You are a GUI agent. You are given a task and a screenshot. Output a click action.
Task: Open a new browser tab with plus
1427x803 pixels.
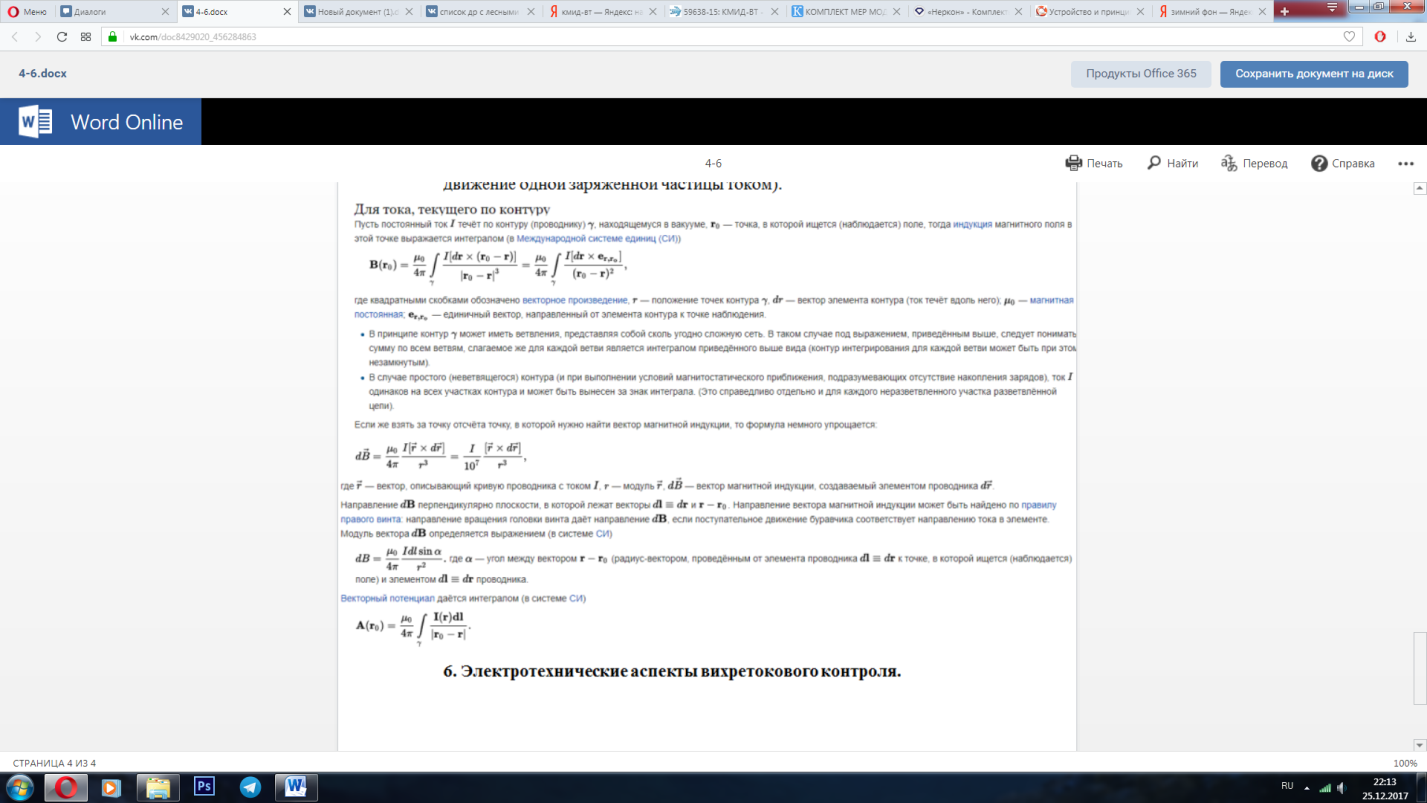pos(1285,11)
